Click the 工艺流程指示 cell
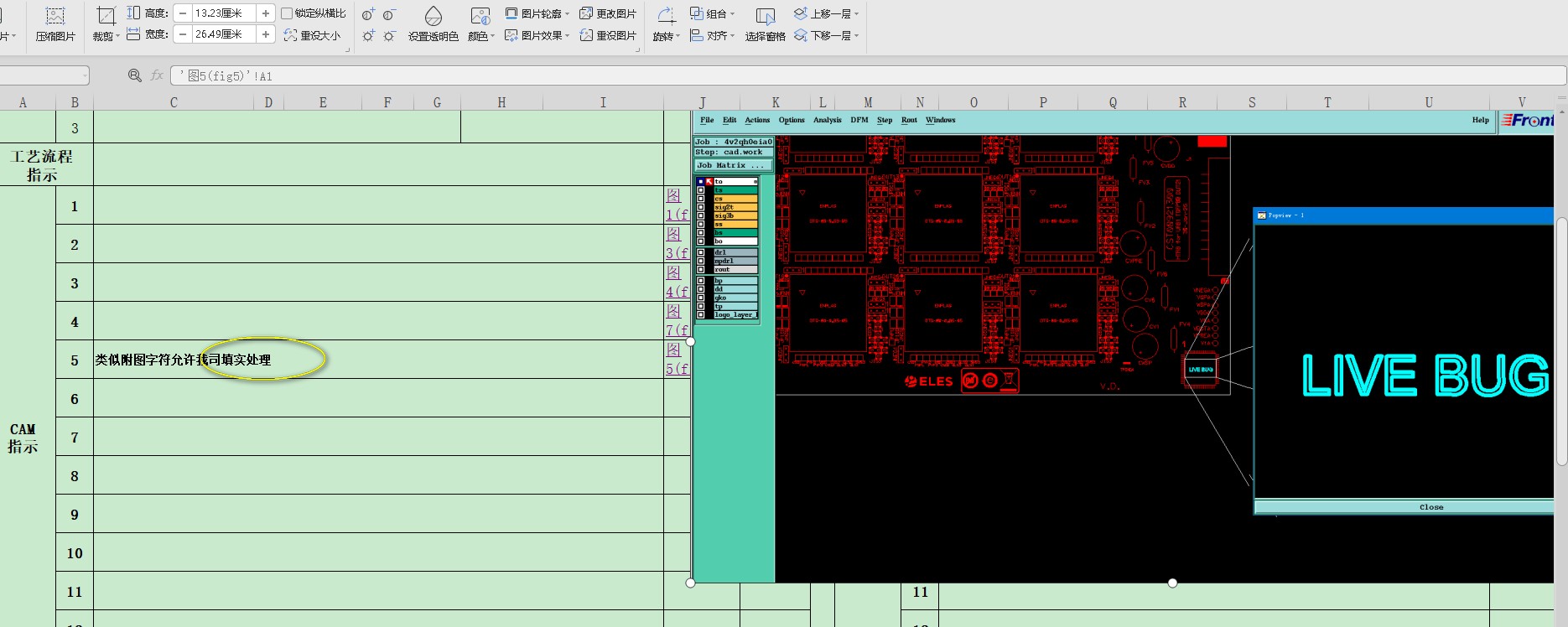Viewport: 1568px width, 627px height. 28,165
